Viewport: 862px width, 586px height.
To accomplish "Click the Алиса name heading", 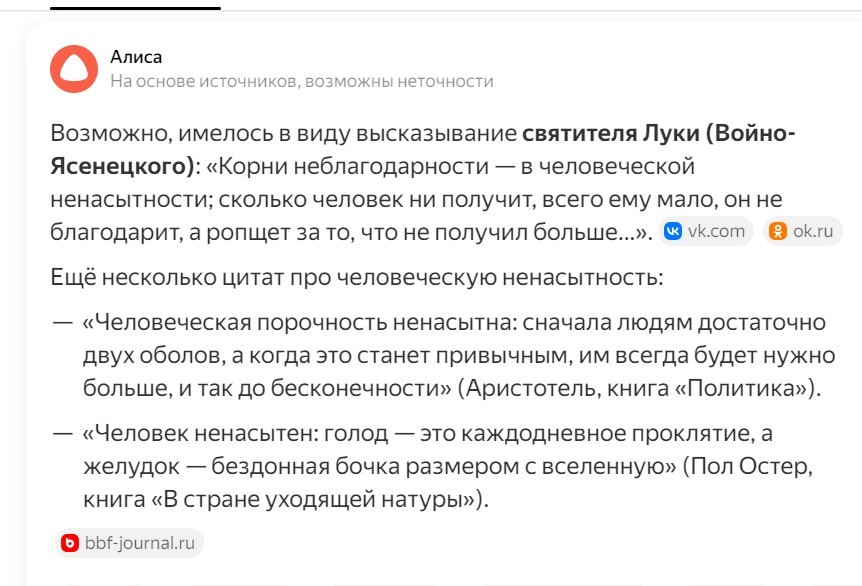I will [x=135, y=57].
